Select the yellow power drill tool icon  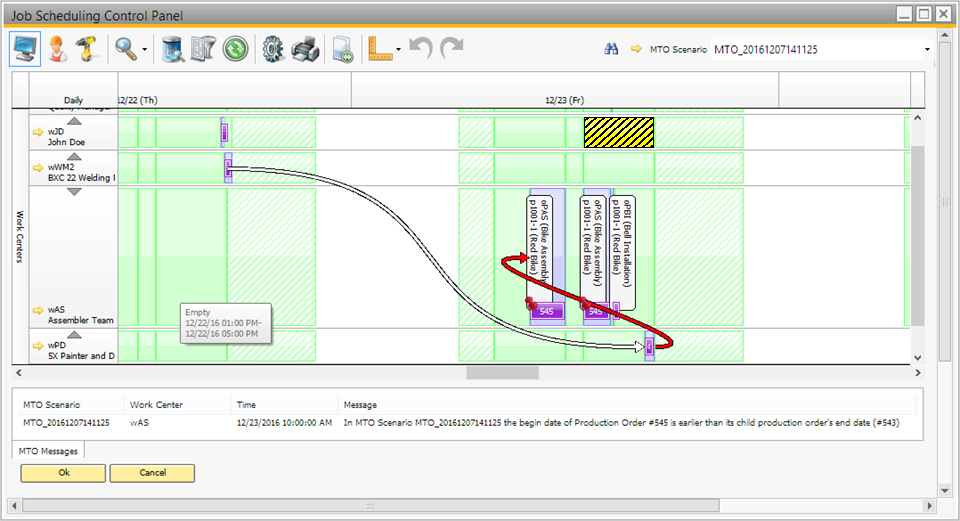point(85,49)
